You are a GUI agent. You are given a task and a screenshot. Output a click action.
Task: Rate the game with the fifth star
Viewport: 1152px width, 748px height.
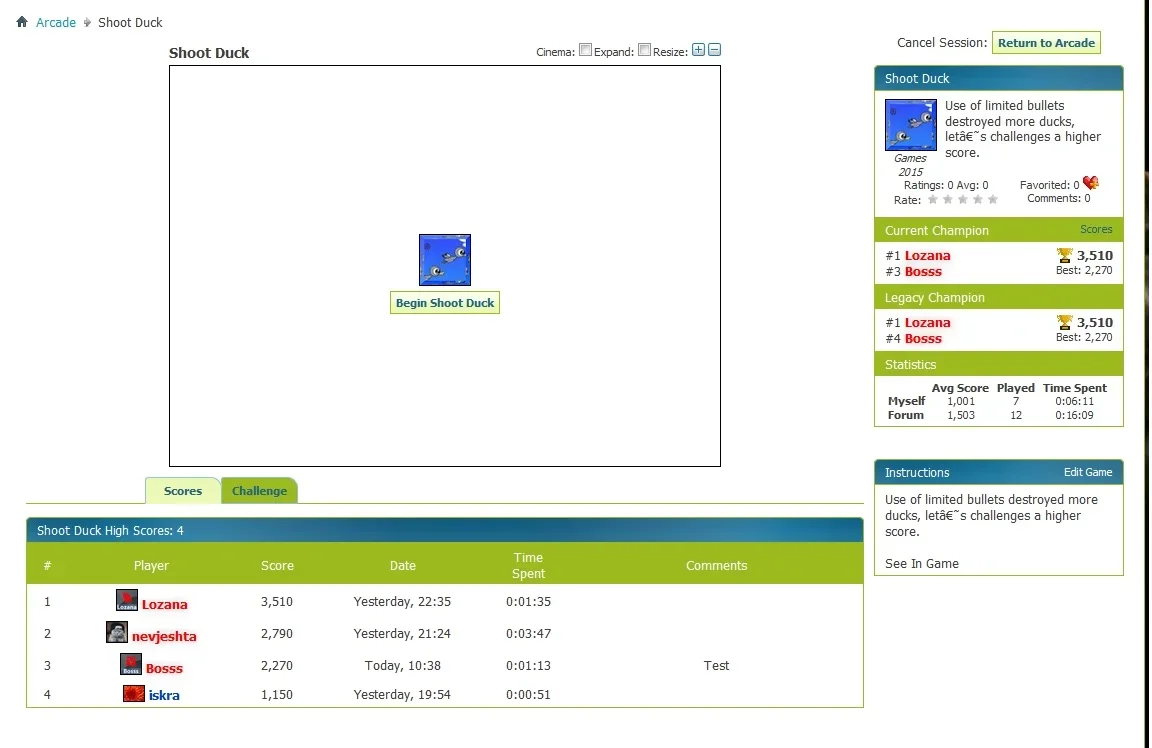point(993,200)
